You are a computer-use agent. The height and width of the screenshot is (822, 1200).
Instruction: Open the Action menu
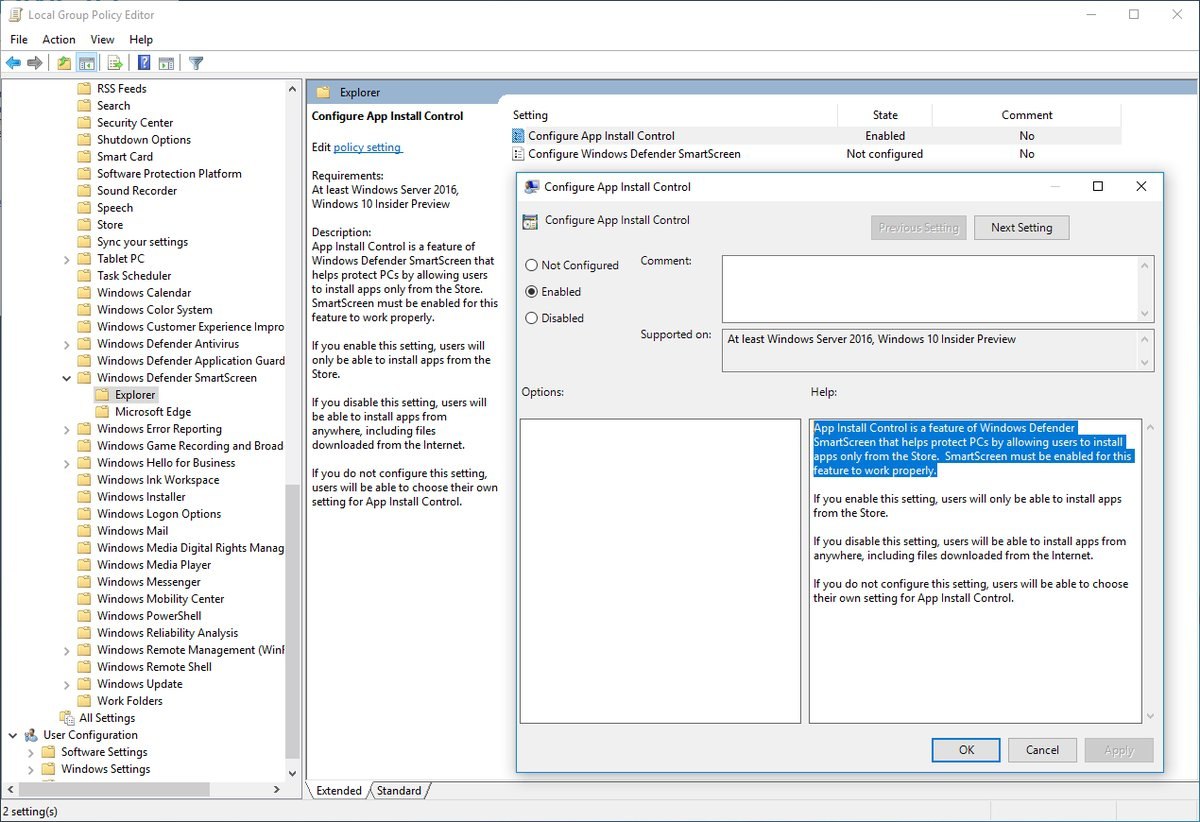pyautogui.click(x=59, y=40)
